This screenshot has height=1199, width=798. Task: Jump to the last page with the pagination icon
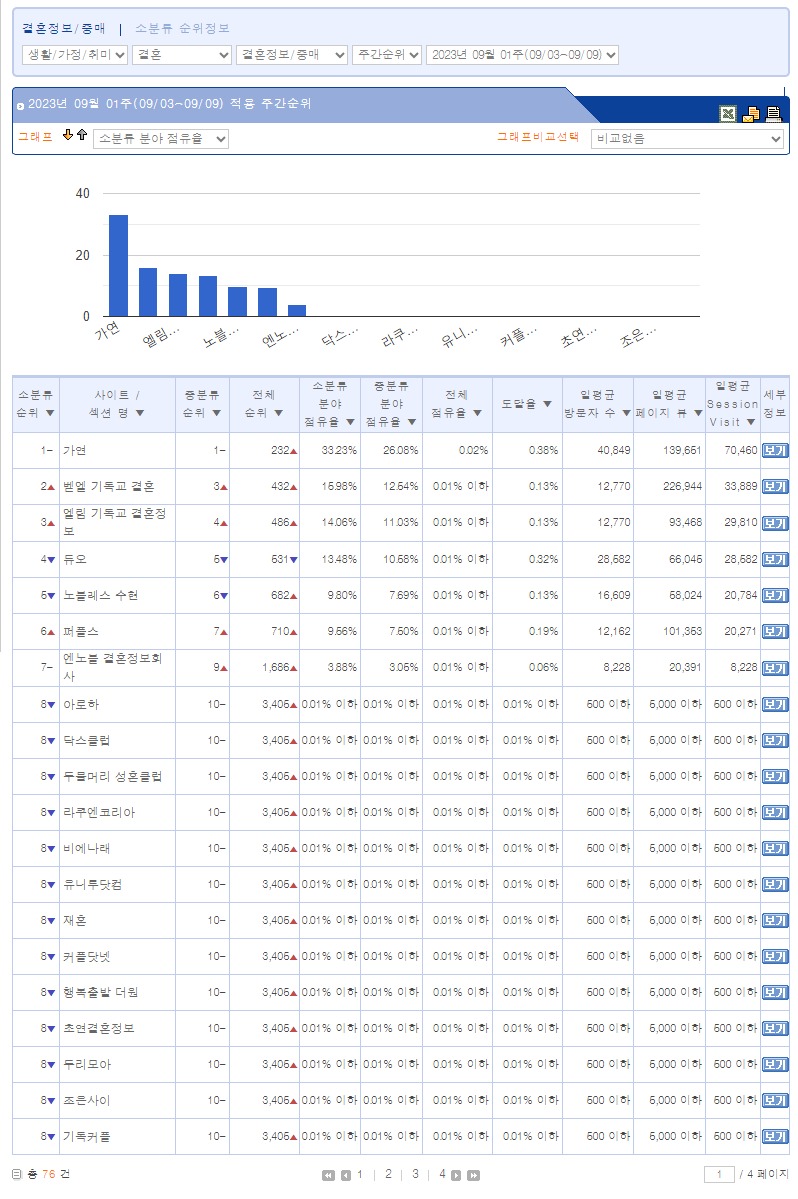tap(473, 1175)
